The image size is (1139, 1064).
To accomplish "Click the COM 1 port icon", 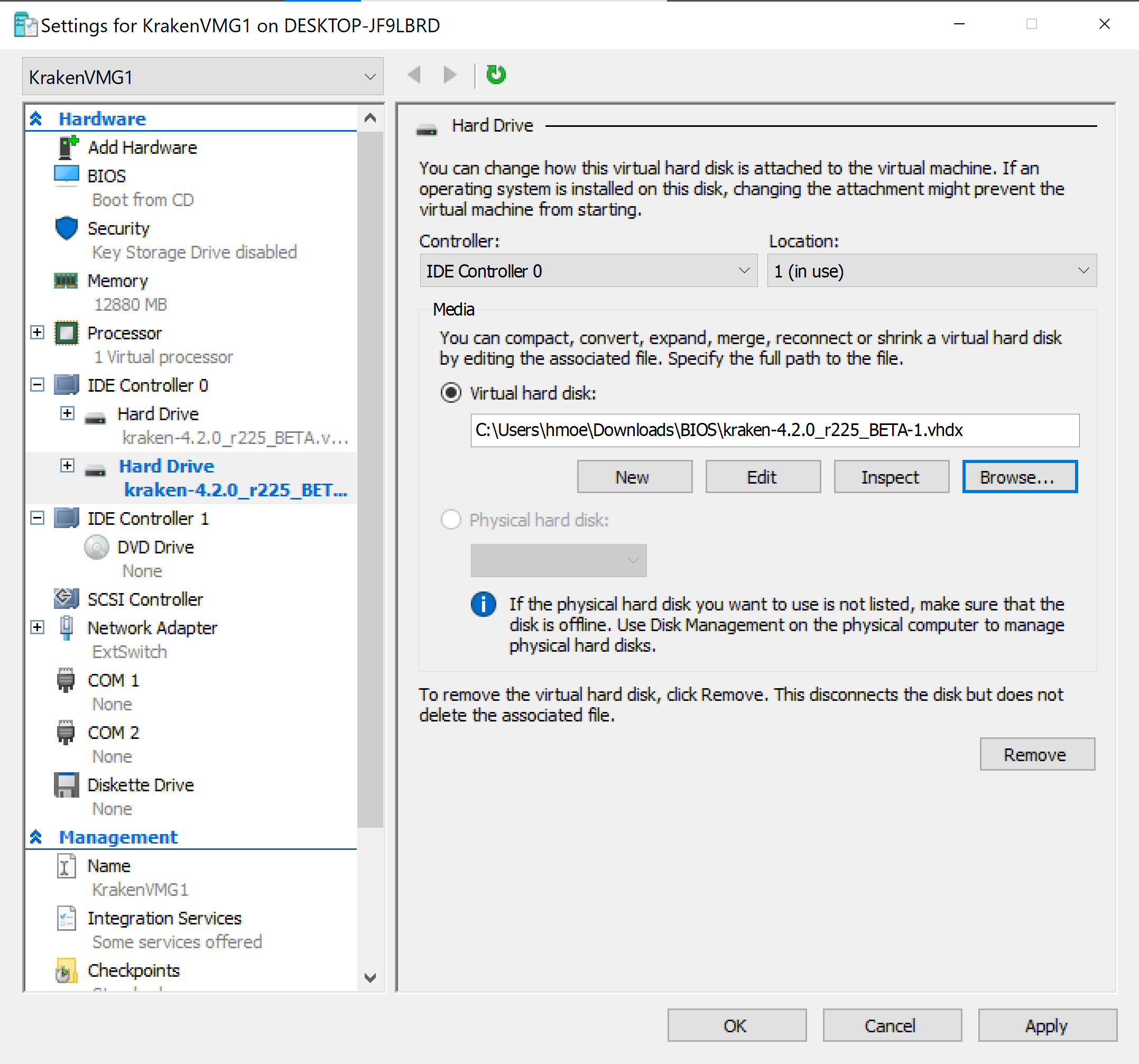I will pyautogui.click(x=67, y=680).
